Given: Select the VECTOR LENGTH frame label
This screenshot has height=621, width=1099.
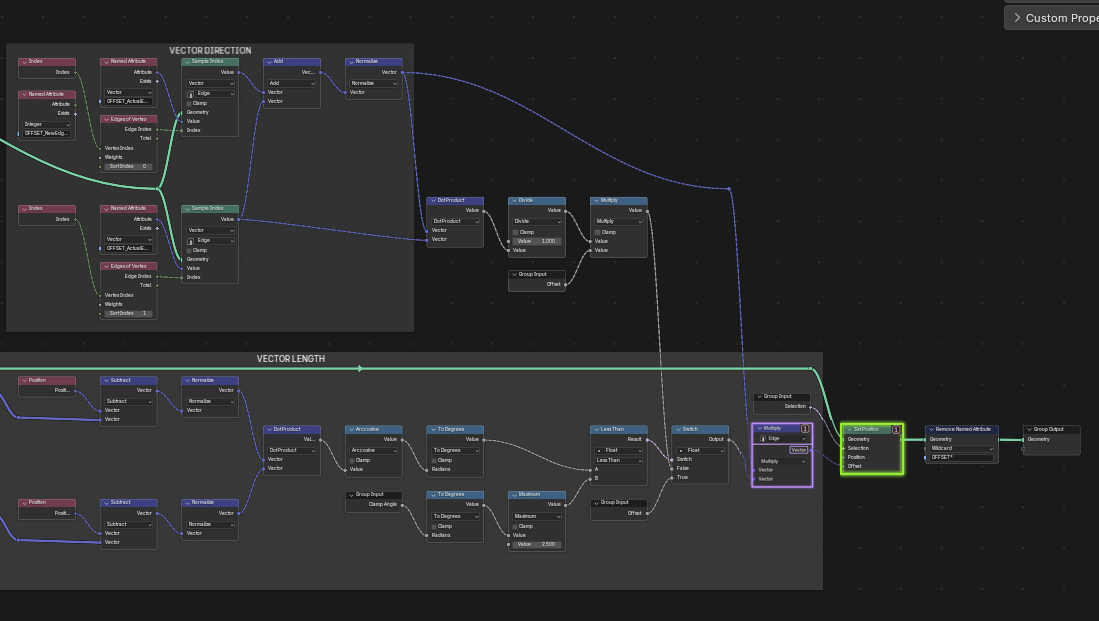Looking at the screenshot, I should click(x=291, y=359).
